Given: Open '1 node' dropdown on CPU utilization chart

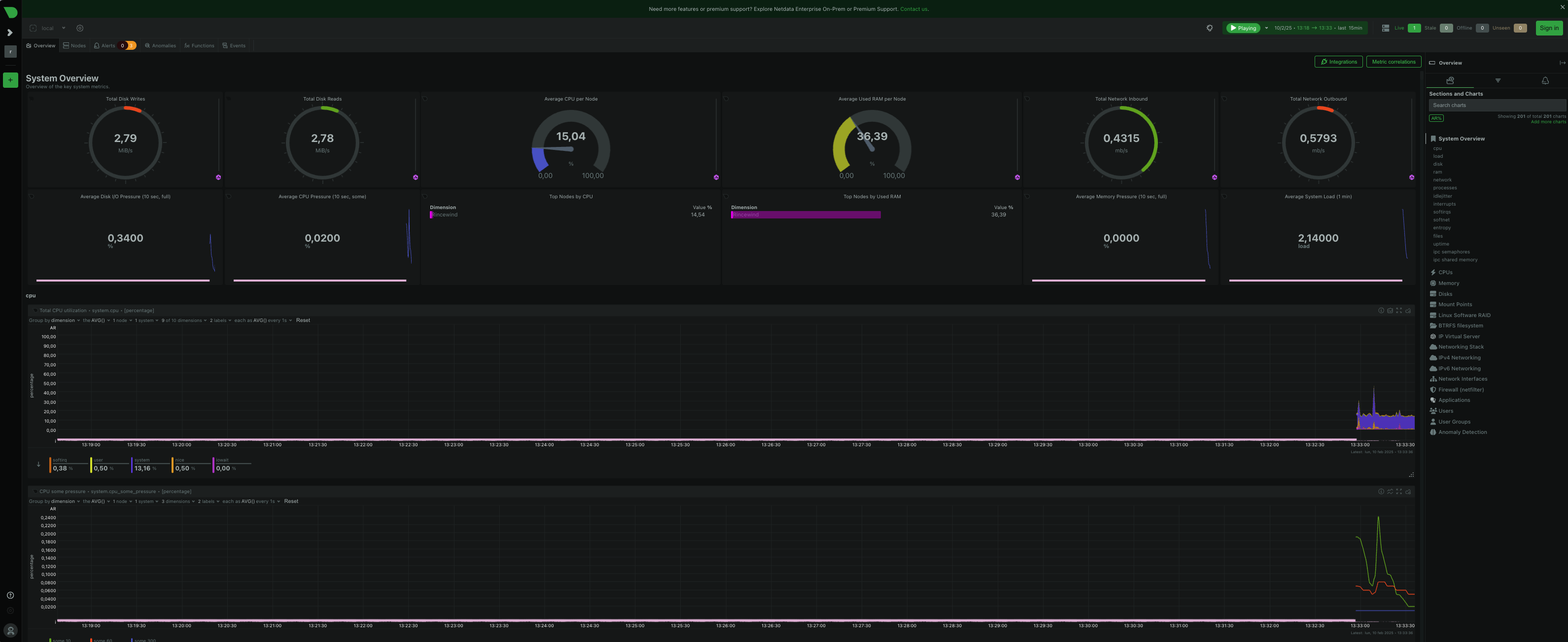Looking at the screenshot, I should tap(122, 321).
